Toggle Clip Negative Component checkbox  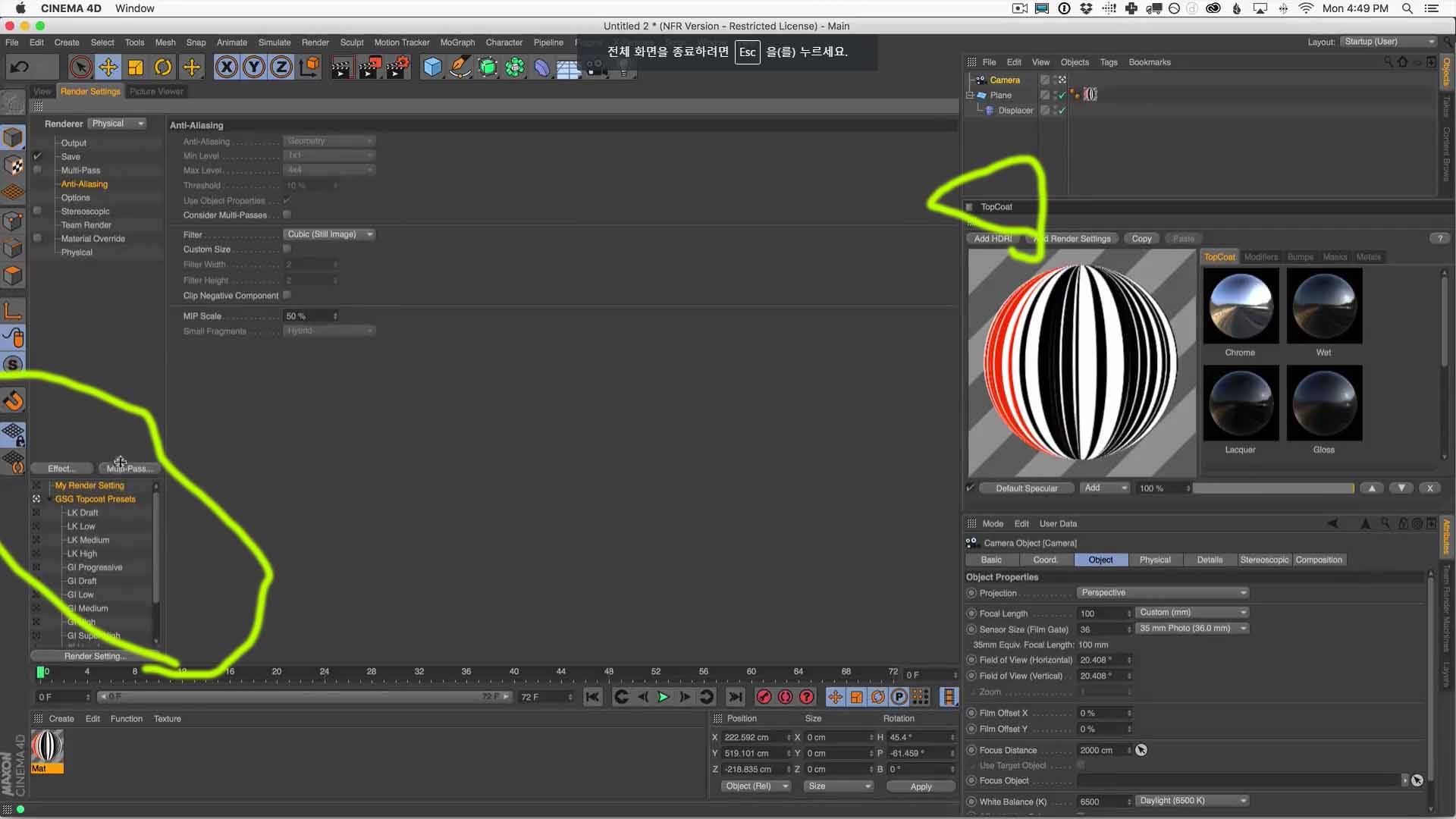(x=287, y=295)
